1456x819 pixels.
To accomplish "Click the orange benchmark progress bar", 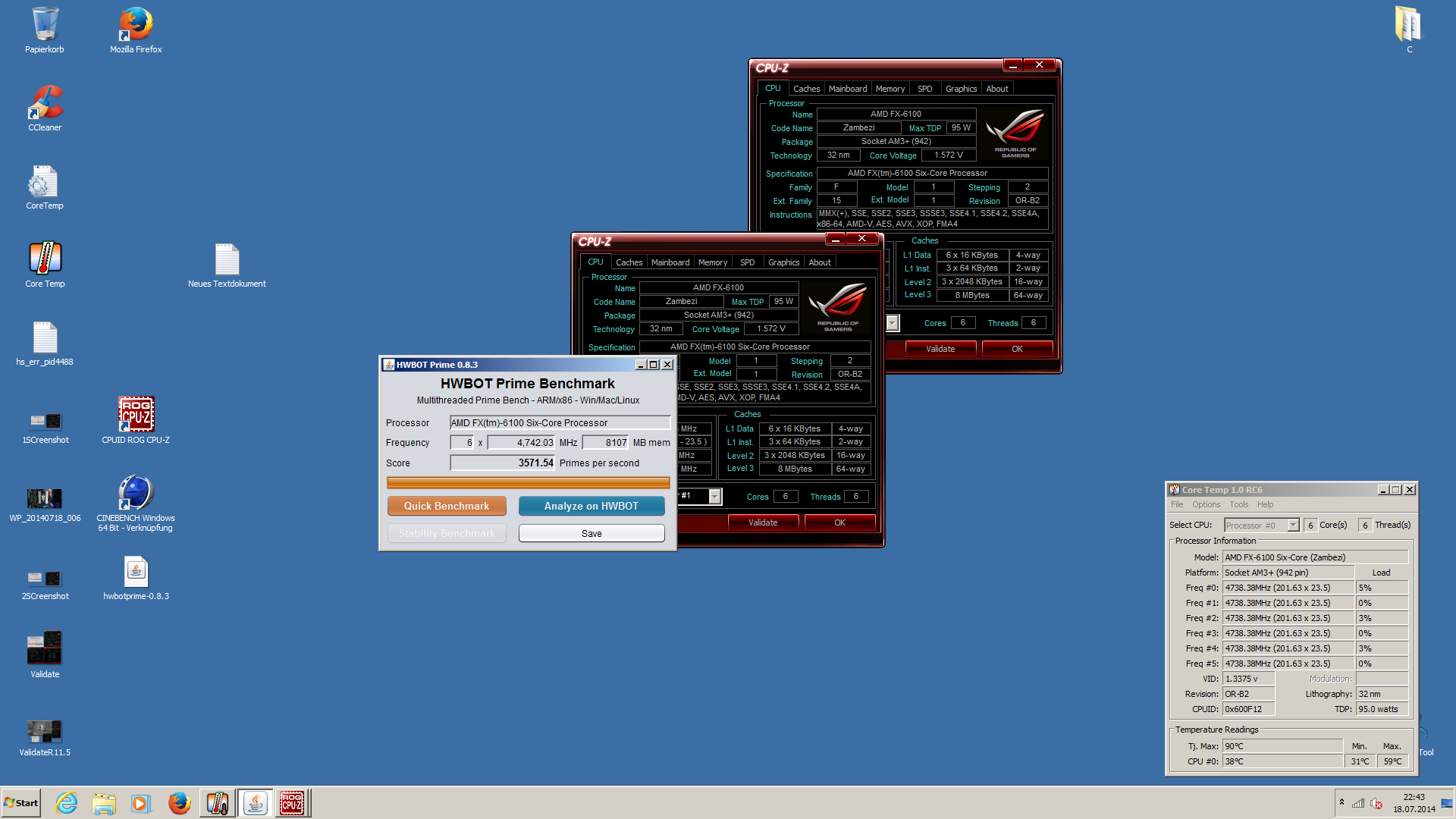I will pos(529,483).
